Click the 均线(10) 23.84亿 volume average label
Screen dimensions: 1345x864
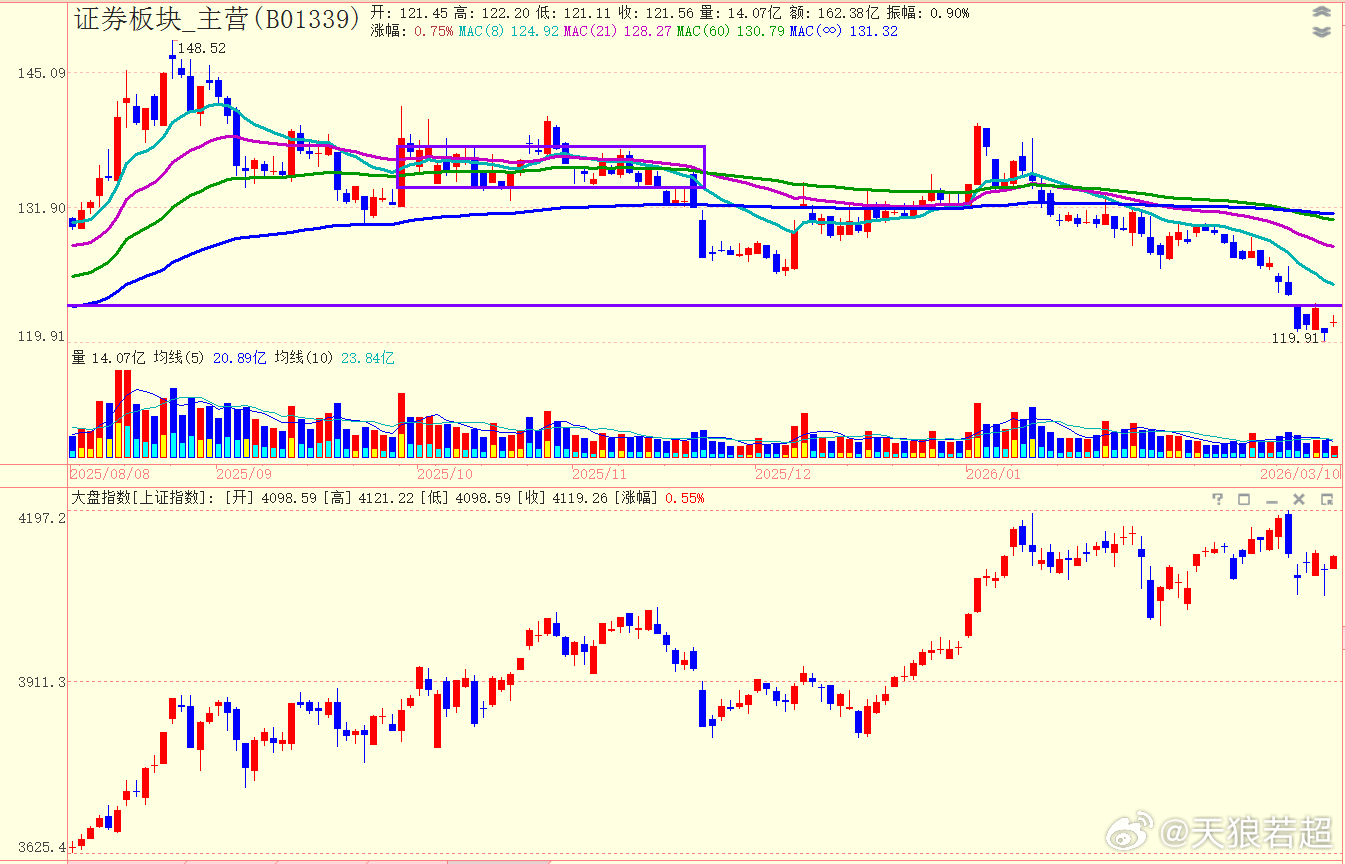pos(333,357)
